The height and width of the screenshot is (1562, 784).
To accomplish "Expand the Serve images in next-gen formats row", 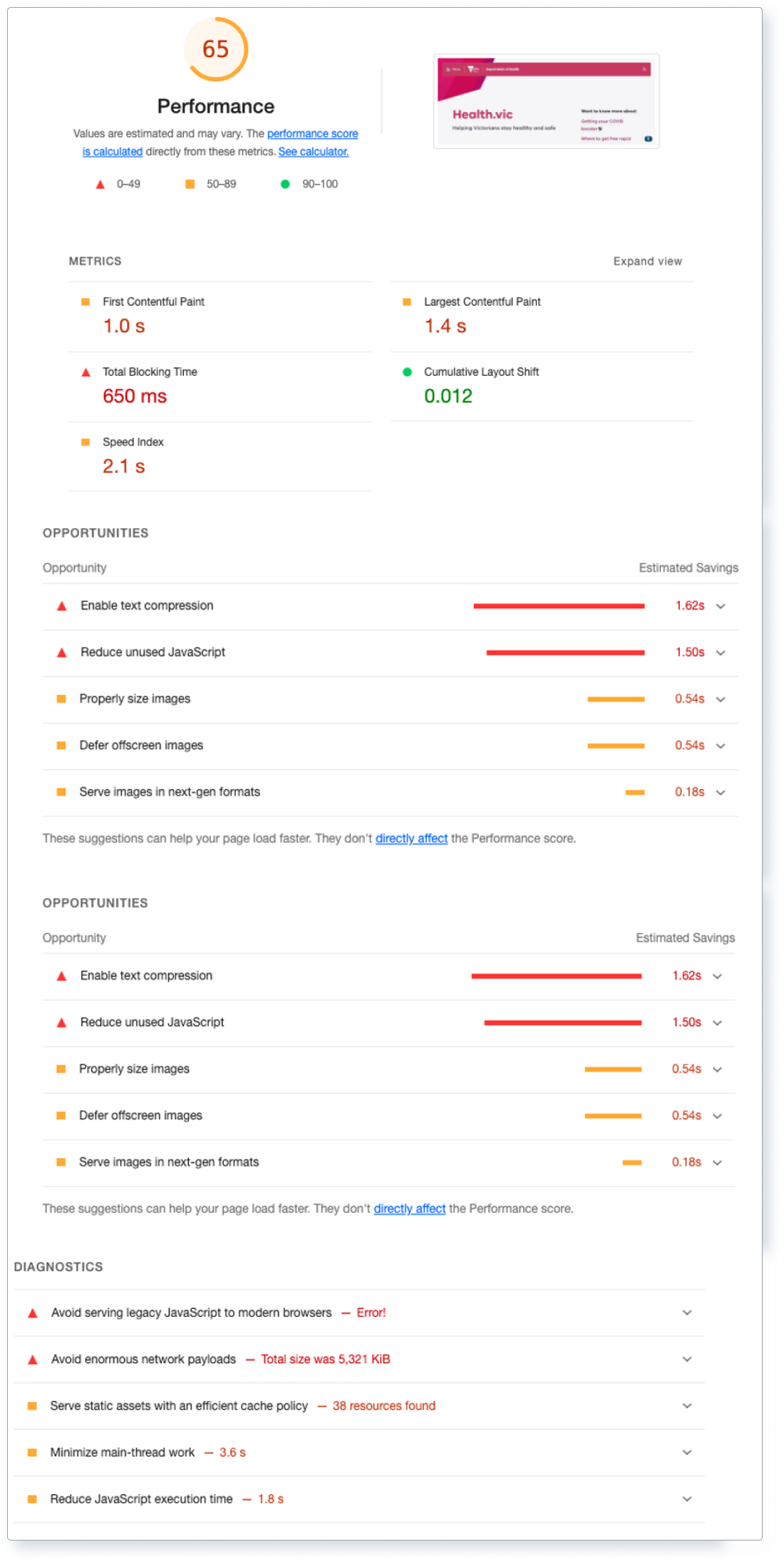I will (x=720, y=792).
